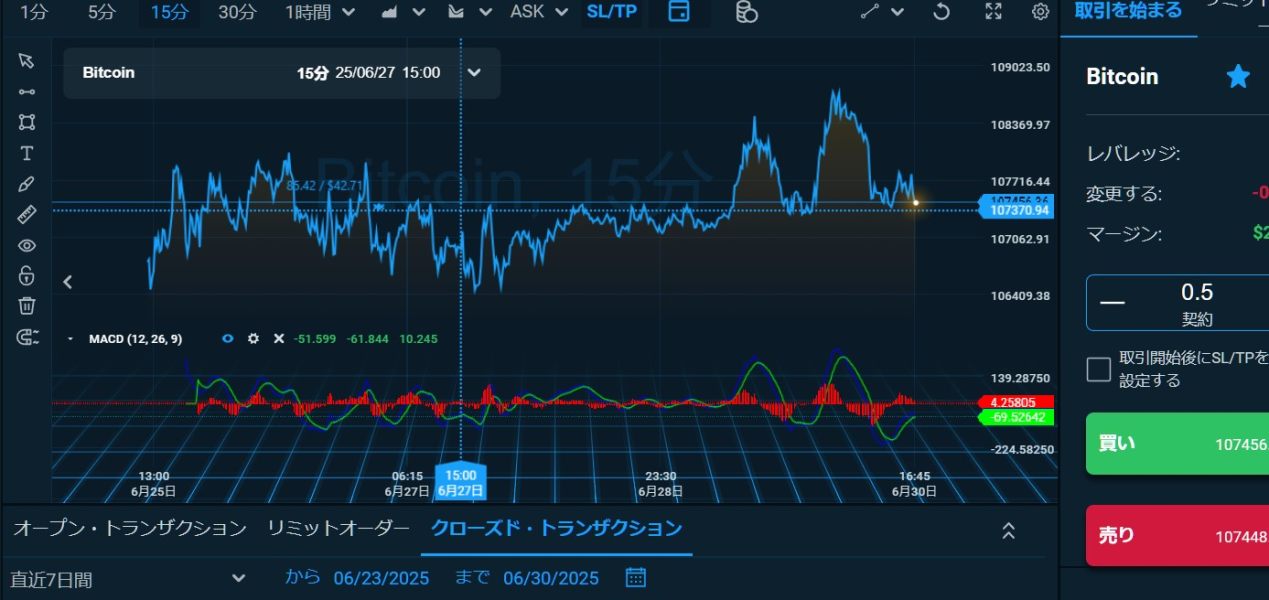Open chart type dropdown arrow
Image resolution: width=1269 pixels, height=600 pixels.
(419, 12)
